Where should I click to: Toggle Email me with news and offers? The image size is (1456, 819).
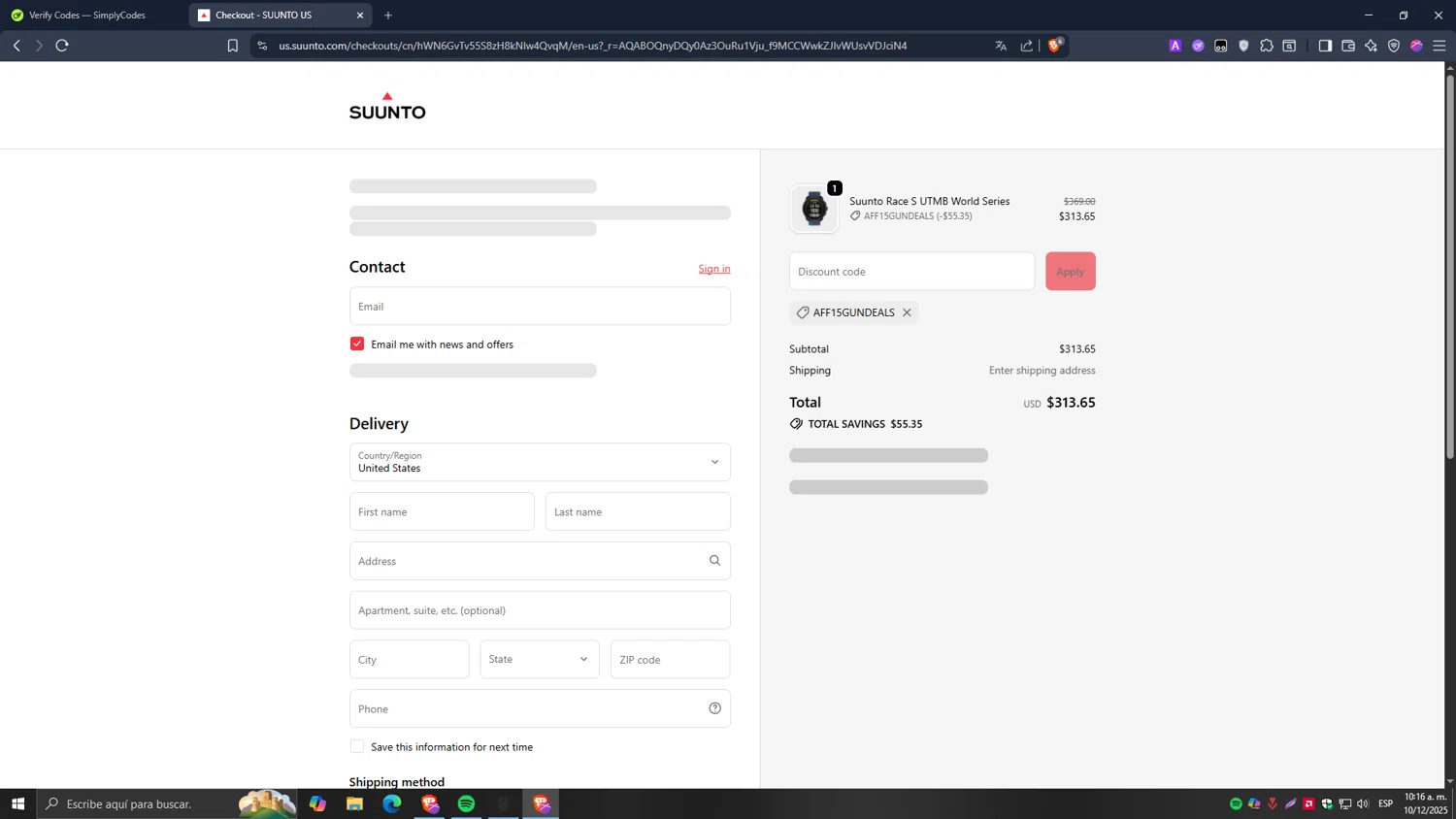click(357, 344)
